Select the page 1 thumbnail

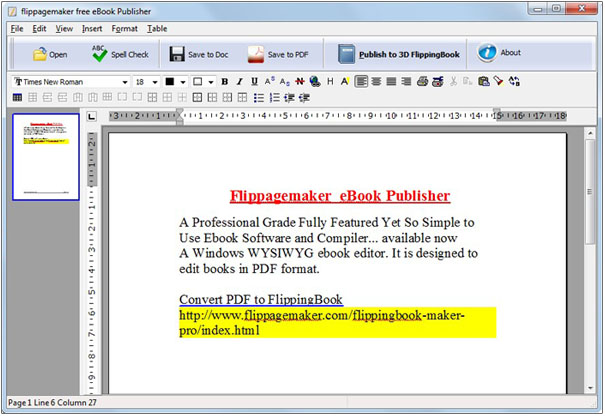coord(47,157)
